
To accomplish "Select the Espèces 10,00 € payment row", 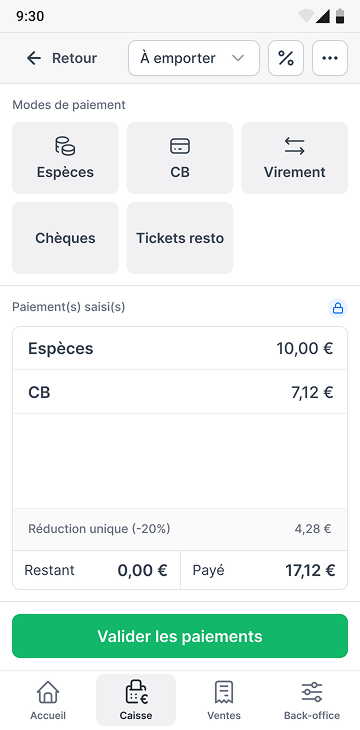I will [180, 348].
